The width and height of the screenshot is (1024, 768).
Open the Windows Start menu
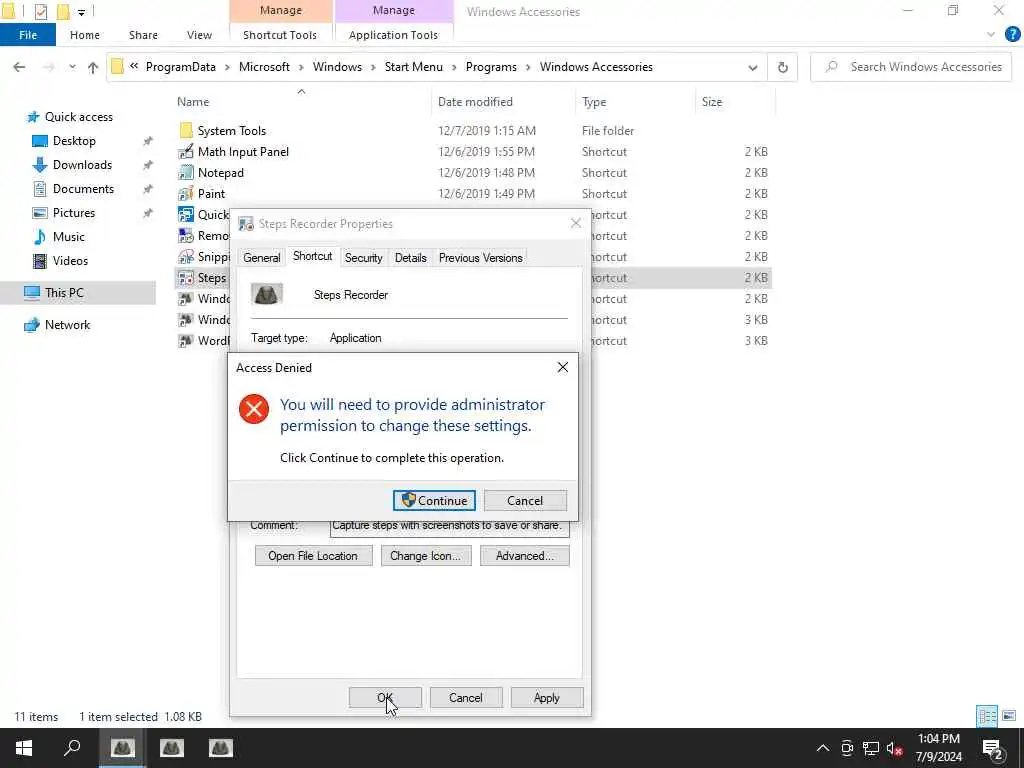pos(24,748)
